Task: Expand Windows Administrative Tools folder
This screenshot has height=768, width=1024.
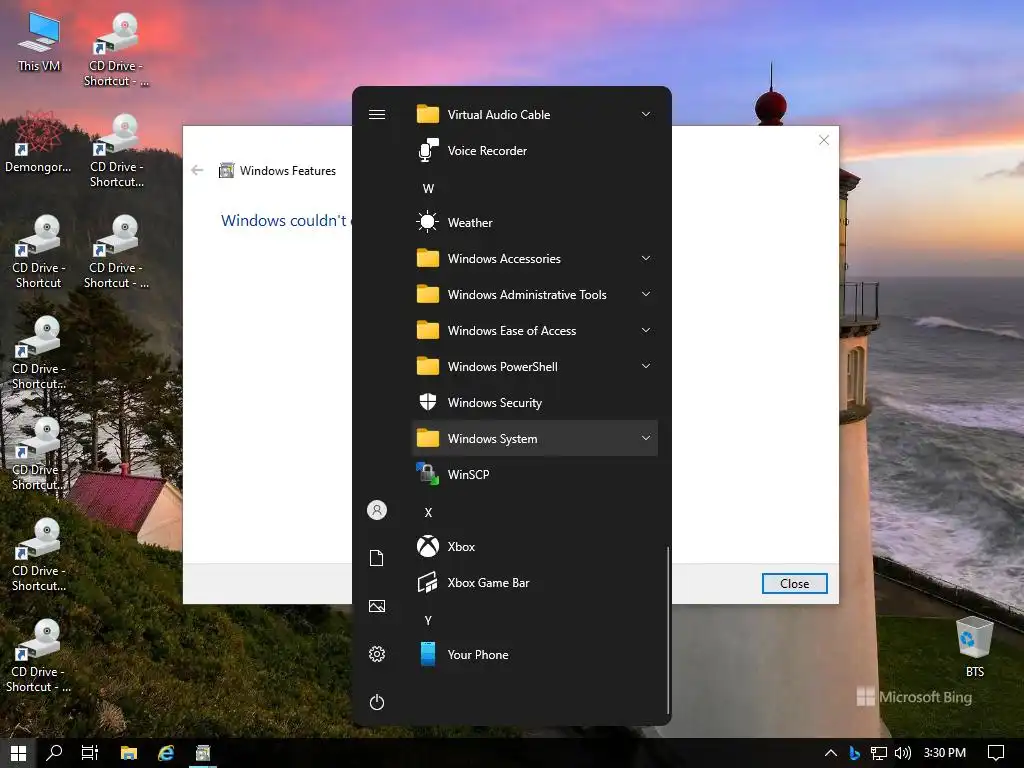Action: [535, 295]
